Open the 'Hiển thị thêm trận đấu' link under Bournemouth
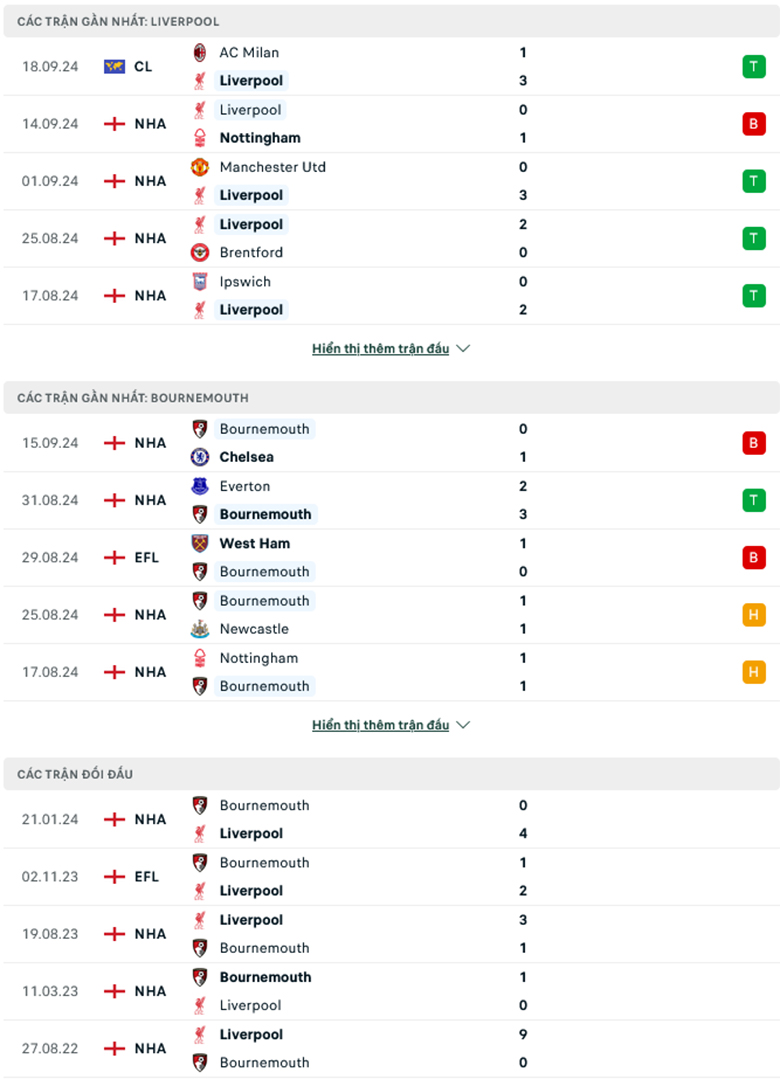The width and height of the screenshot is (780, 1079). click(380, 725)
